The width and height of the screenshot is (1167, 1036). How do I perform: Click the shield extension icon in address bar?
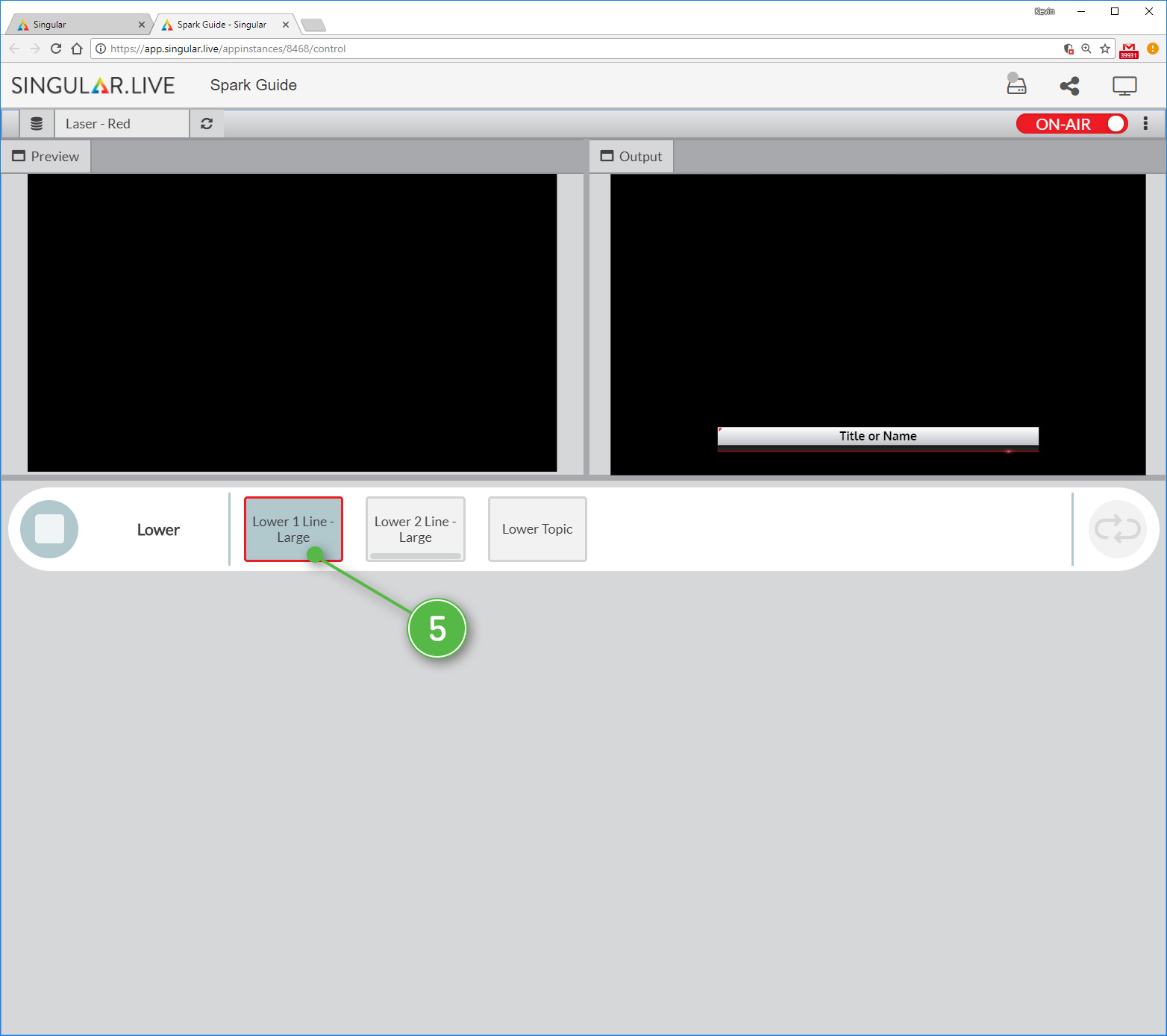click(1069, 49)
